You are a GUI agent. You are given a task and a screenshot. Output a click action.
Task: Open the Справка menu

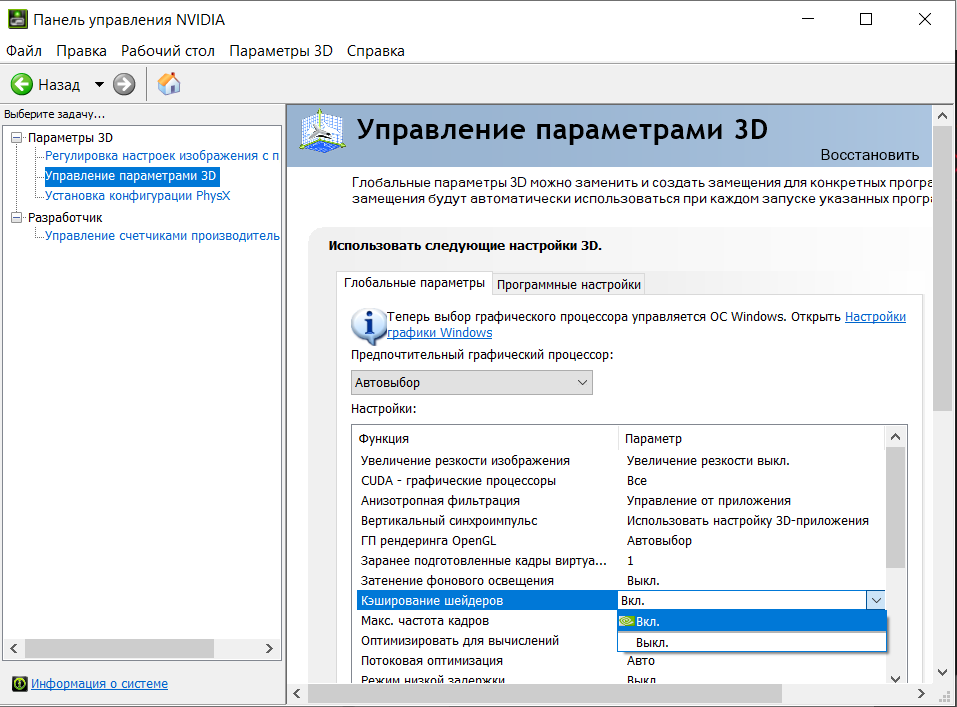(x=375, y=51)
